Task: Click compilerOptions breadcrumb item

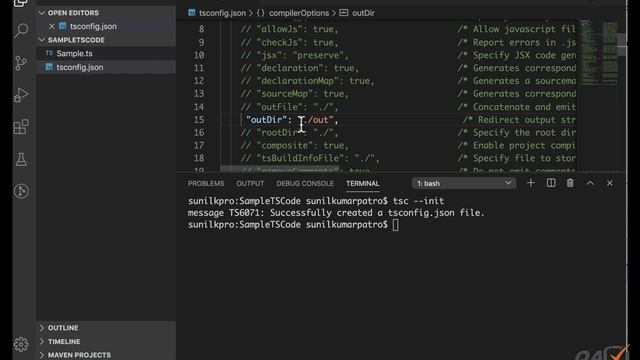Action: click(x=299, y=13)
